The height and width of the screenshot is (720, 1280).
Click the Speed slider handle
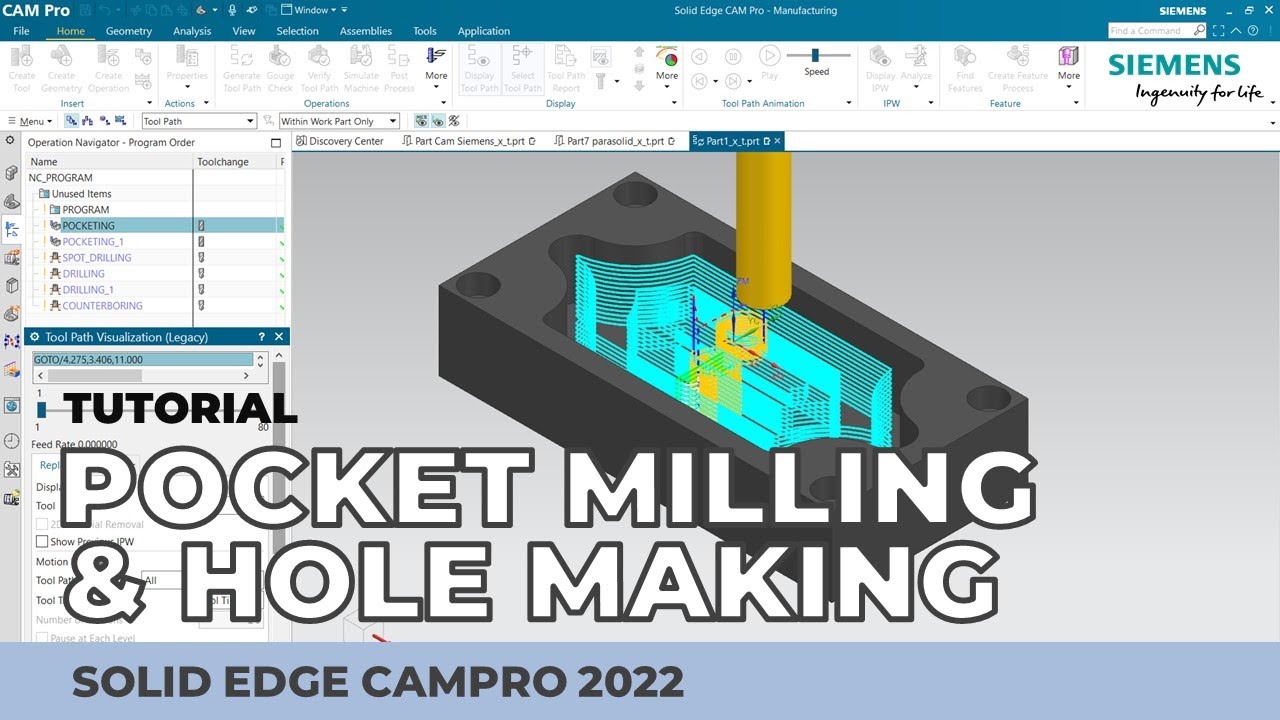[x=815, y=56]
